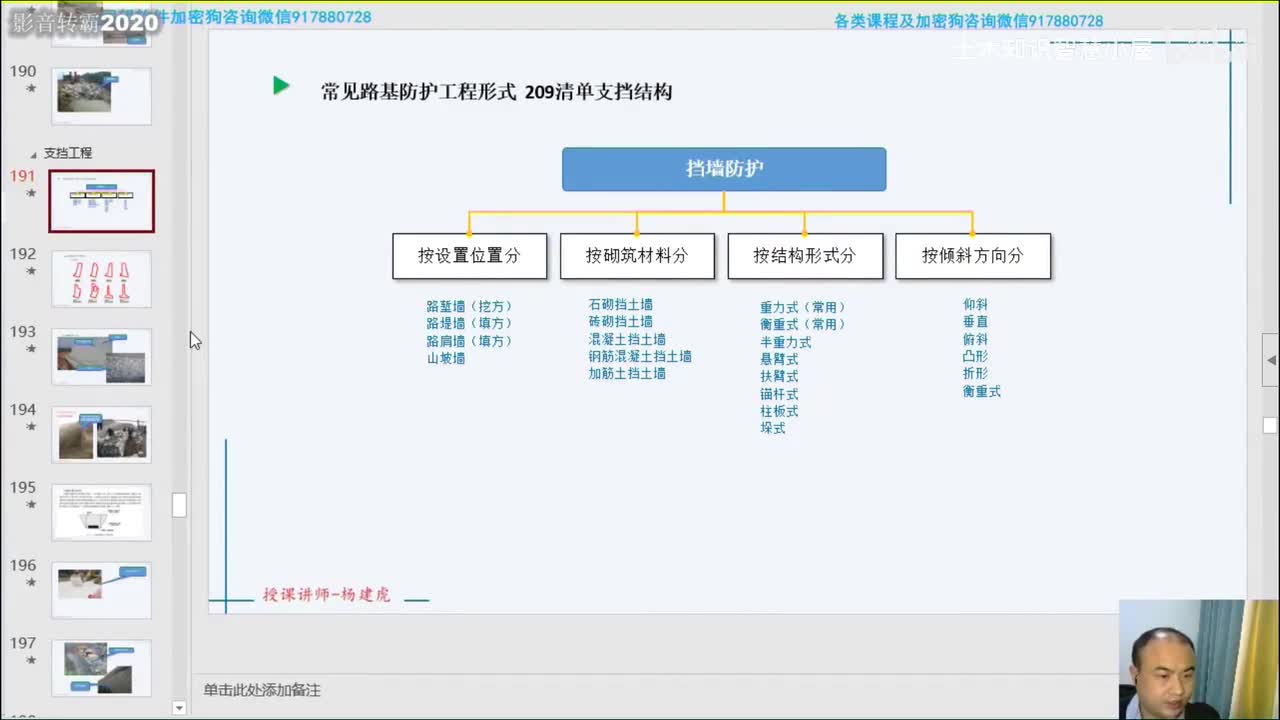Screen dimensions: 1280x720
Task: Click the text 路堑墙（挖方）
Action: pyautogui.click(x=469, y=306)
